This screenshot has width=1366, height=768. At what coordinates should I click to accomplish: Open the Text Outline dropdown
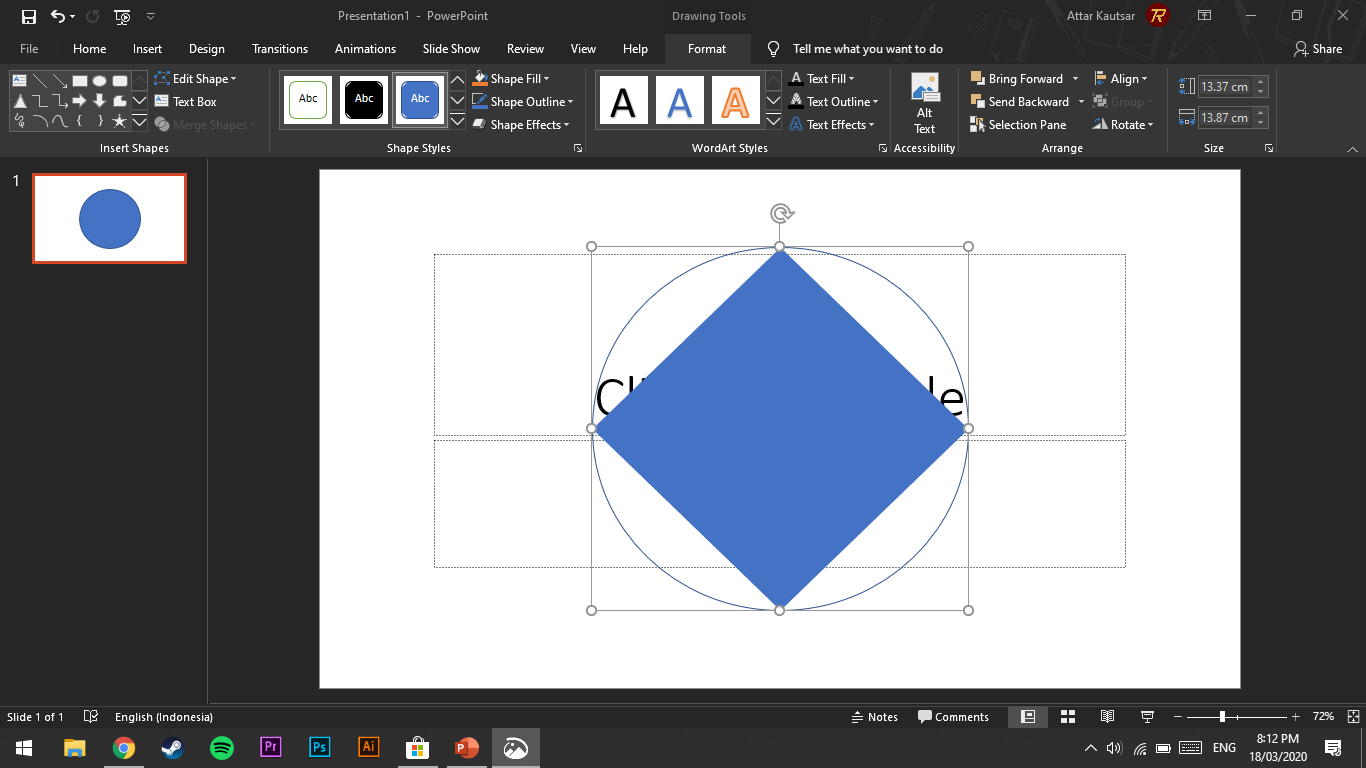click(833, 102)
